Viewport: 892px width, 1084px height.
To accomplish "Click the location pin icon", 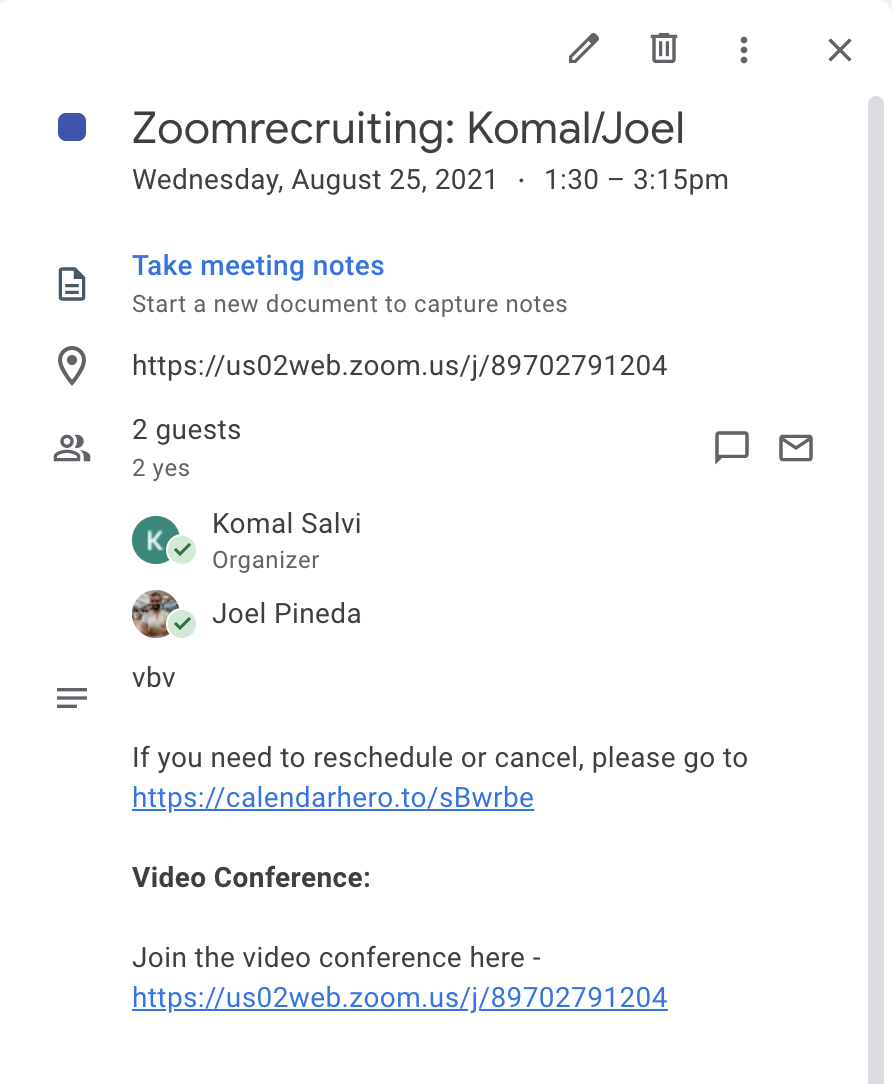I will 72,366.
